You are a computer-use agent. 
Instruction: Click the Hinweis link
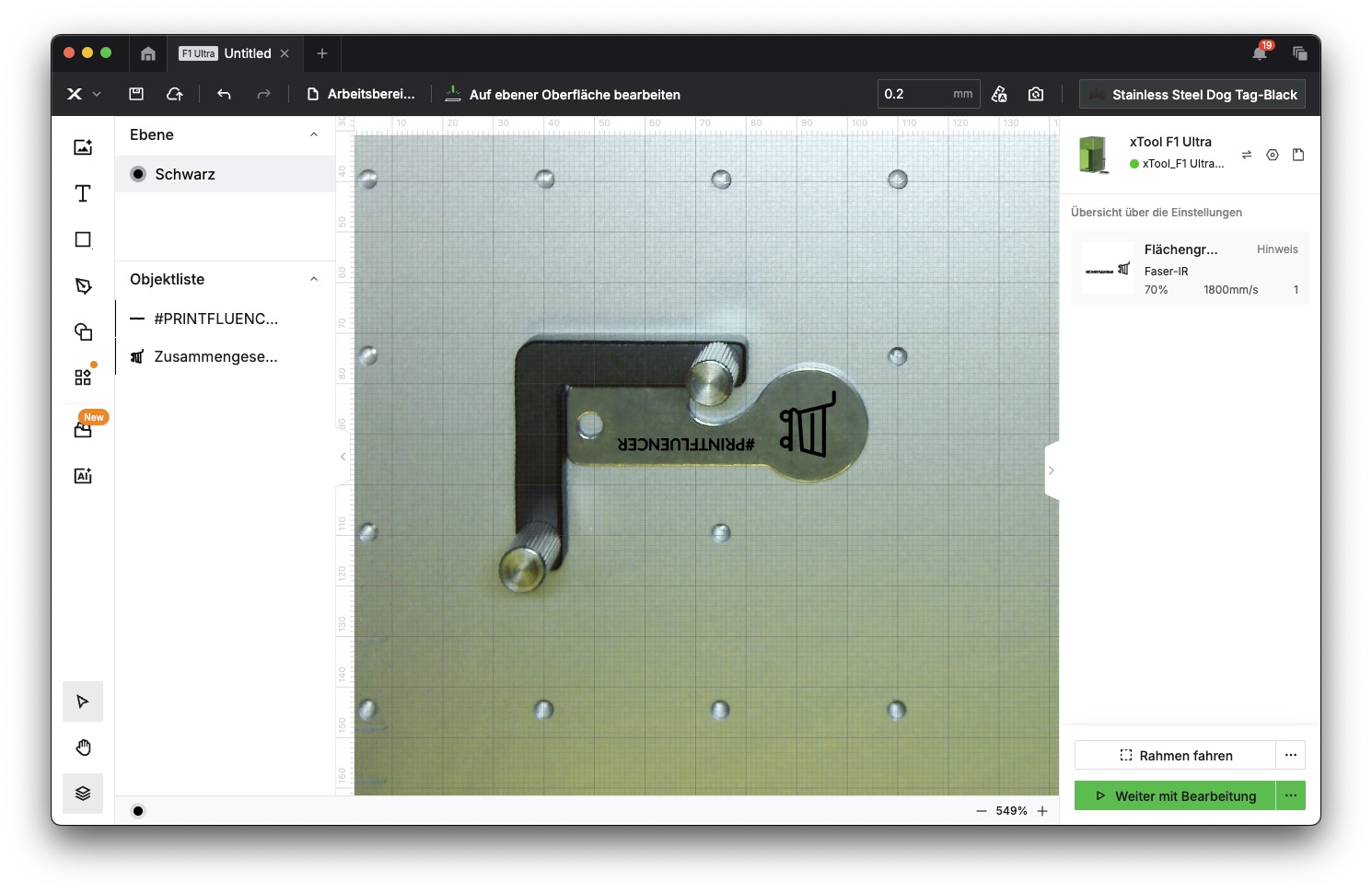[1277, 249]
